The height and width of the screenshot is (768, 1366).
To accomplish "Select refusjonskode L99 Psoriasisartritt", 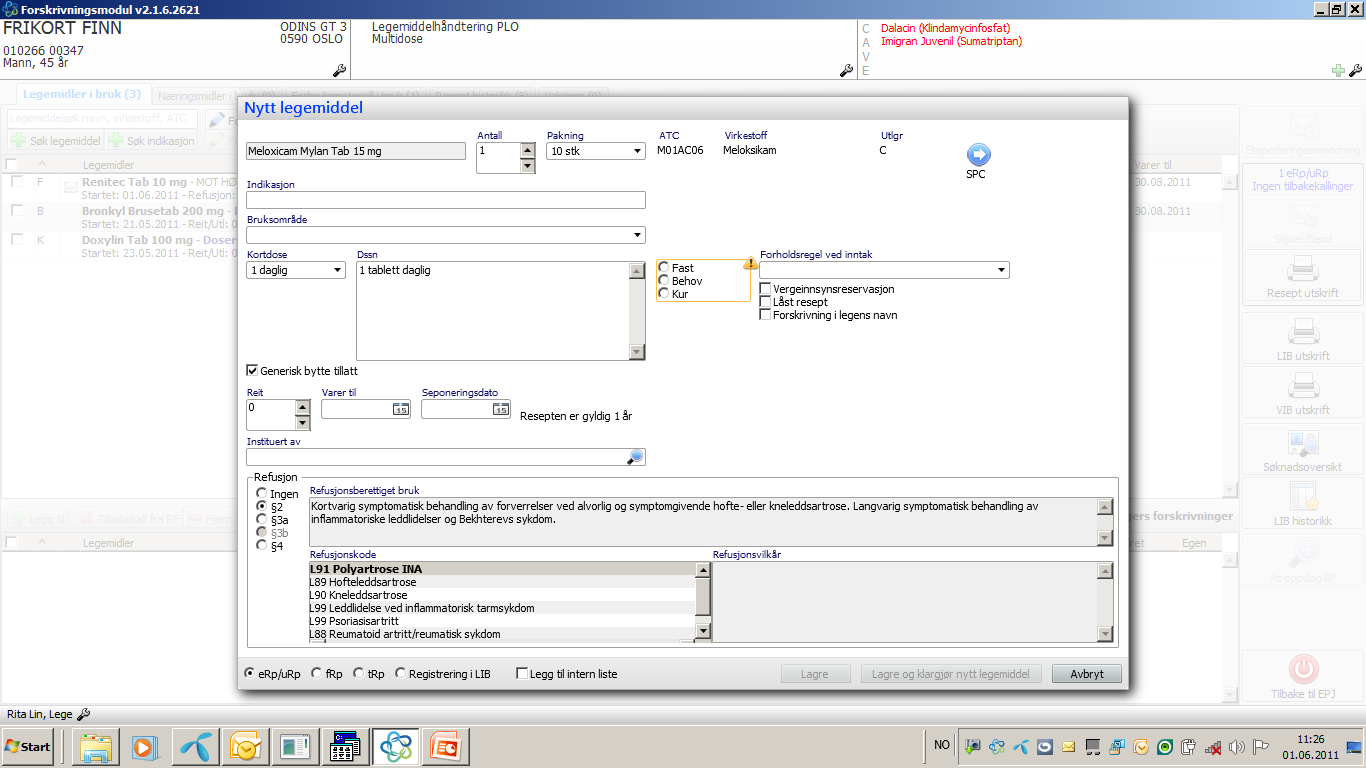I will (502, 621).
